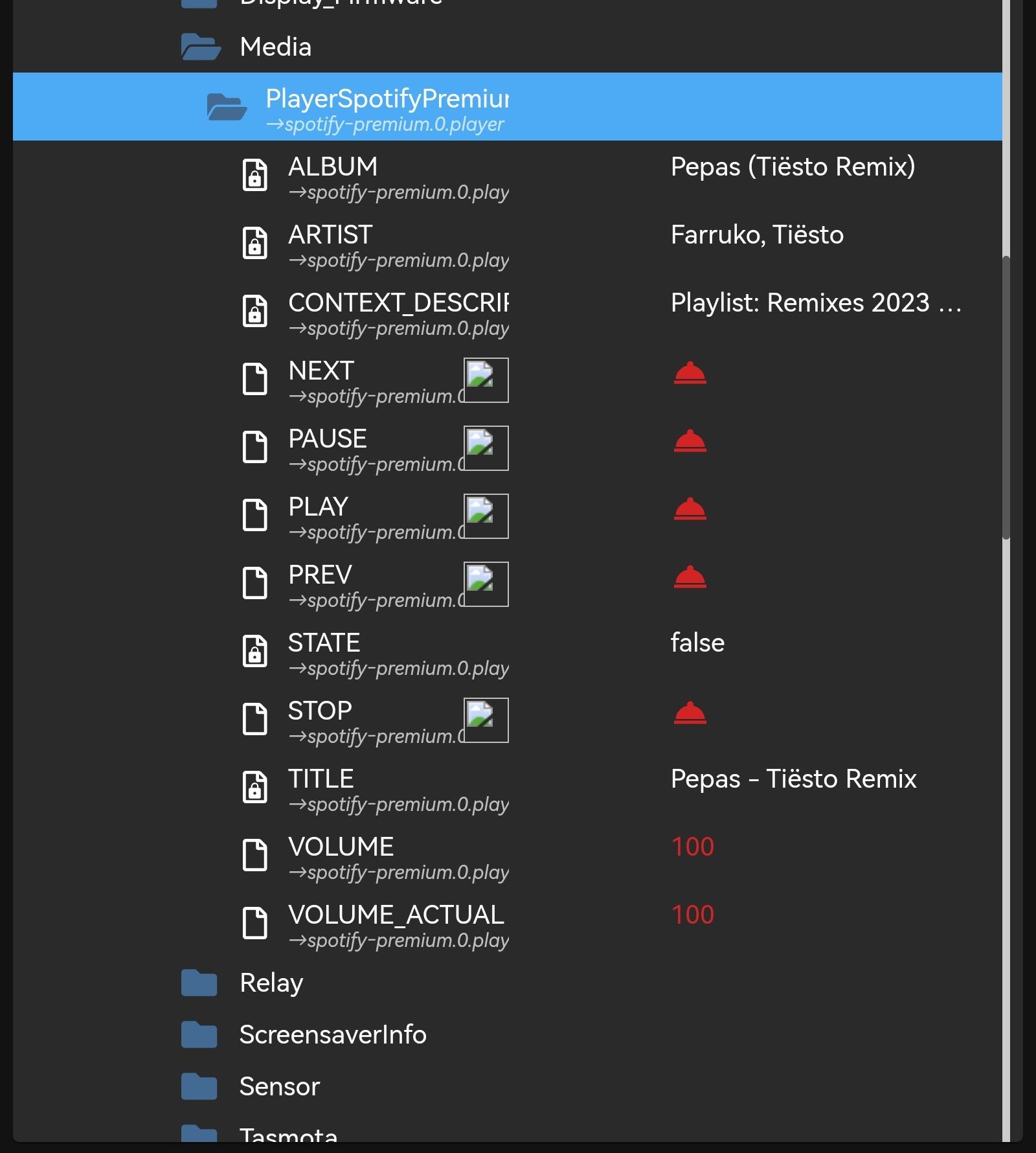Expand the Sensor folder

(x=199, y=1086)
